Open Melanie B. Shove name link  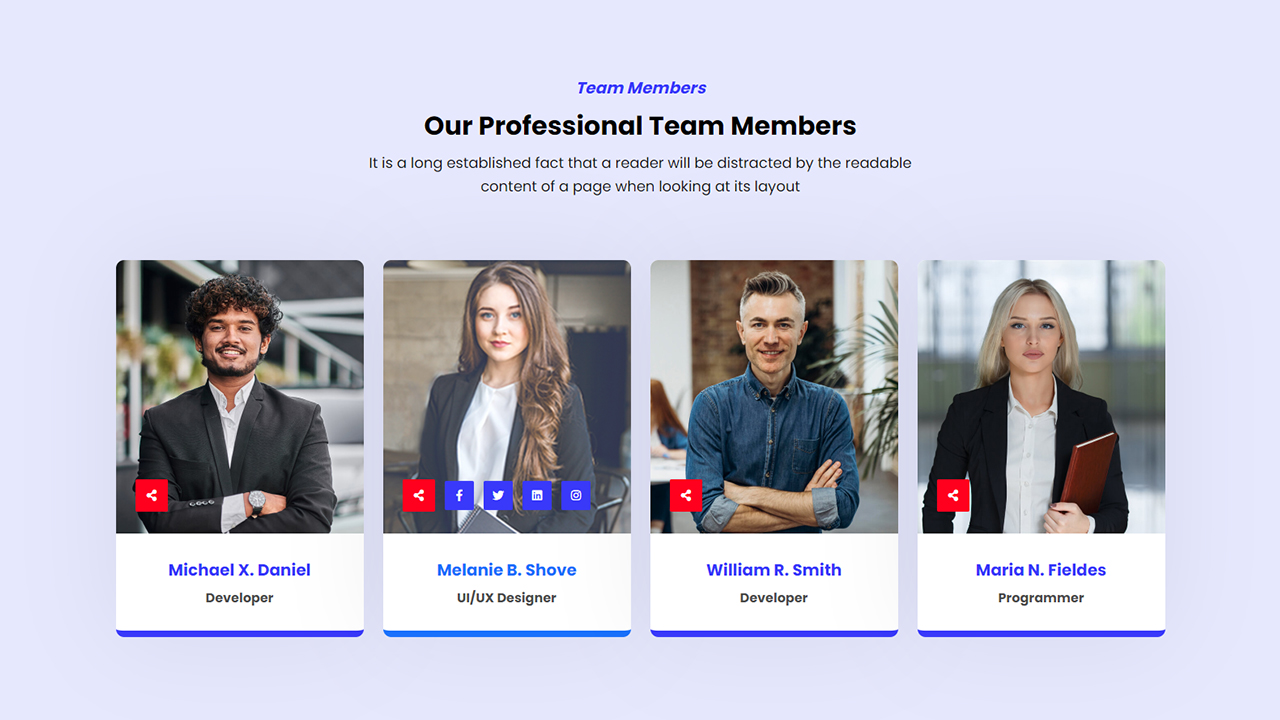pyautogui.click(x=507, y=570)
